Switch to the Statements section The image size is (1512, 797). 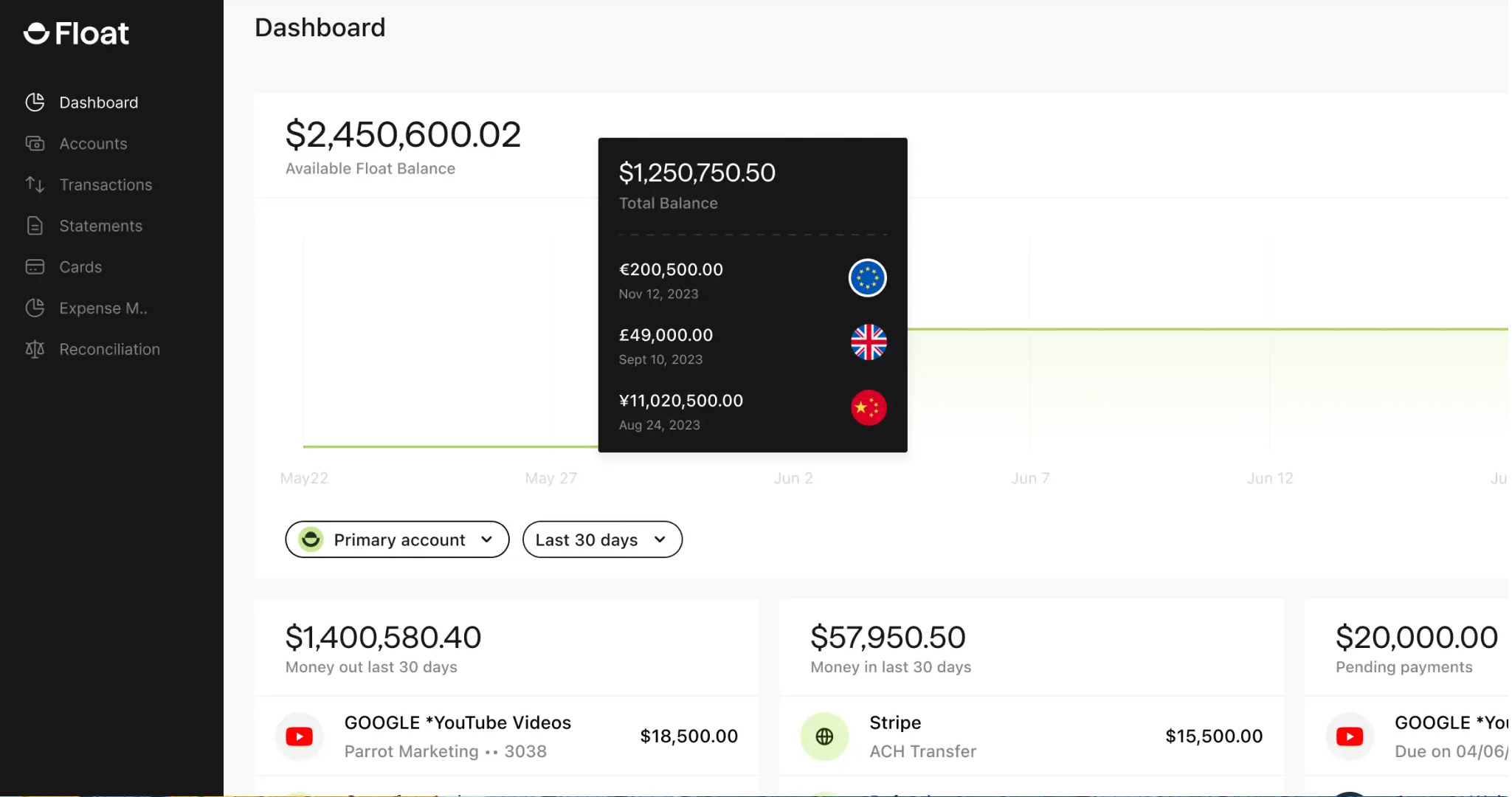click(x=100, y=226)
